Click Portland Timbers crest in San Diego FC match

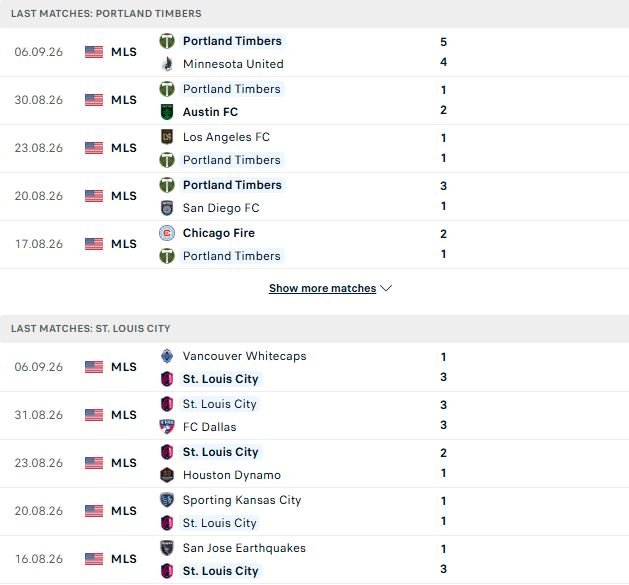click(x=167, y=185)
